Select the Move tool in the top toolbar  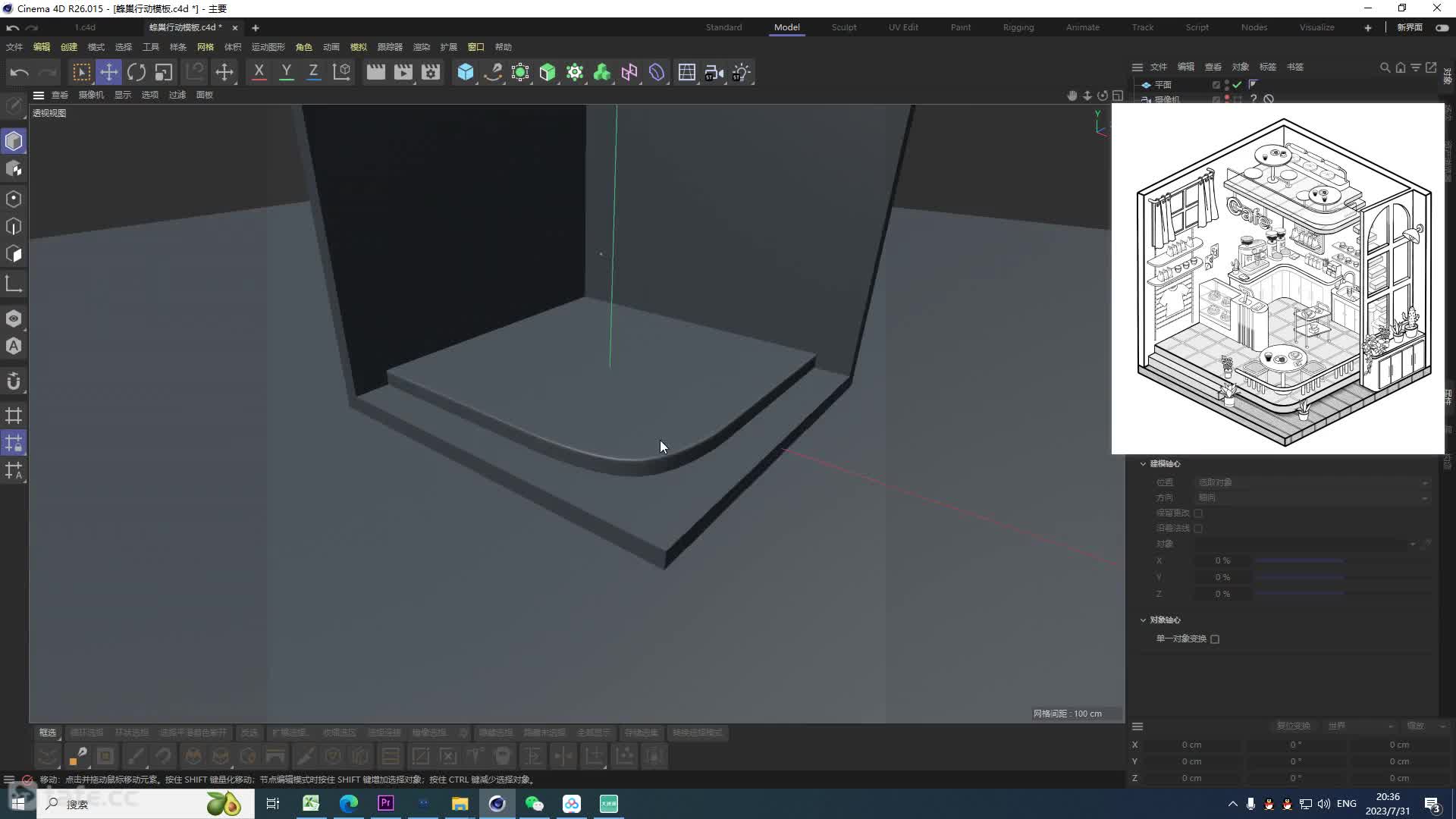(x=108, y=72)
